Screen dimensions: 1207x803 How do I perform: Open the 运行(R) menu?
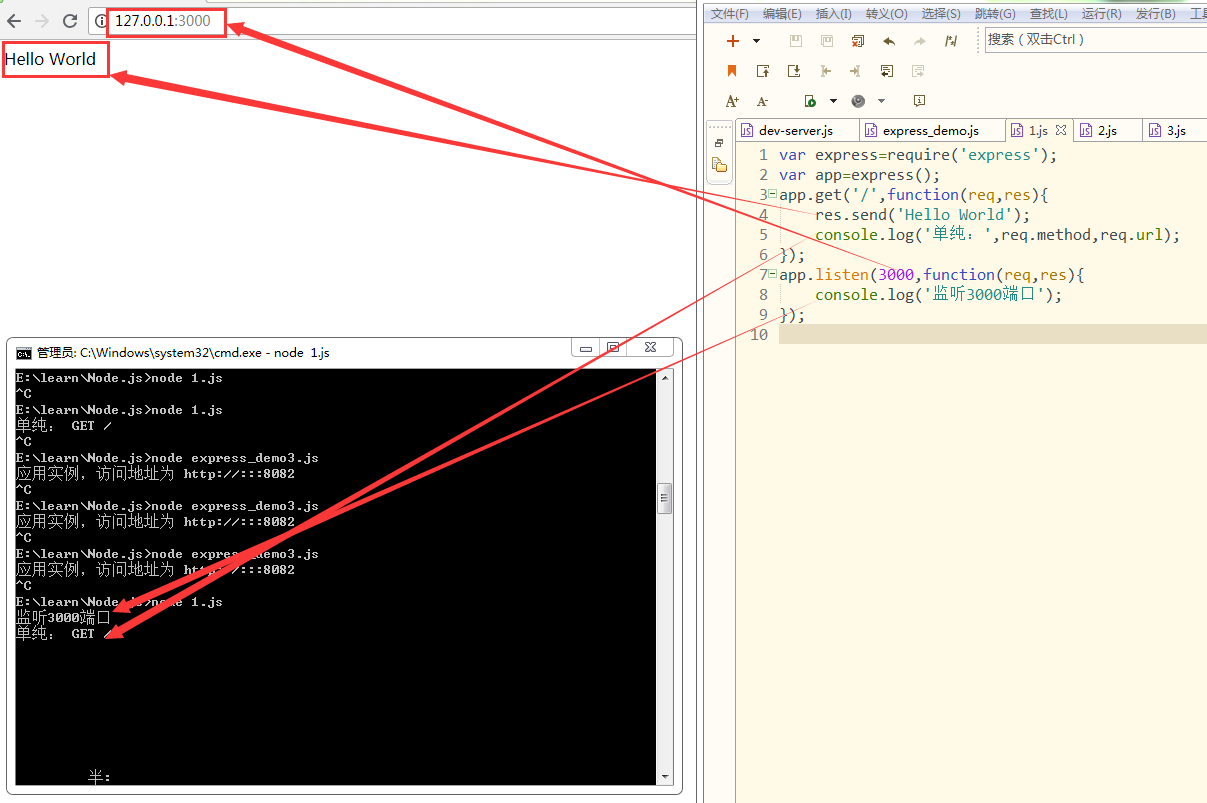[1101, 13]
